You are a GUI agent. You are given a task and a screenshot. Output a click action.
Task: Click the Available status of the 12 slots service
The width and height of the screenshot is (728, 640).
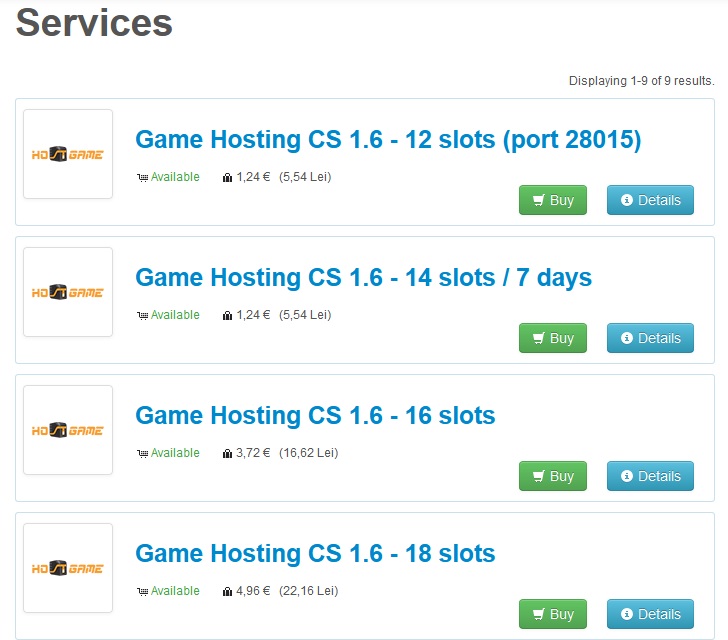(175, 177)
